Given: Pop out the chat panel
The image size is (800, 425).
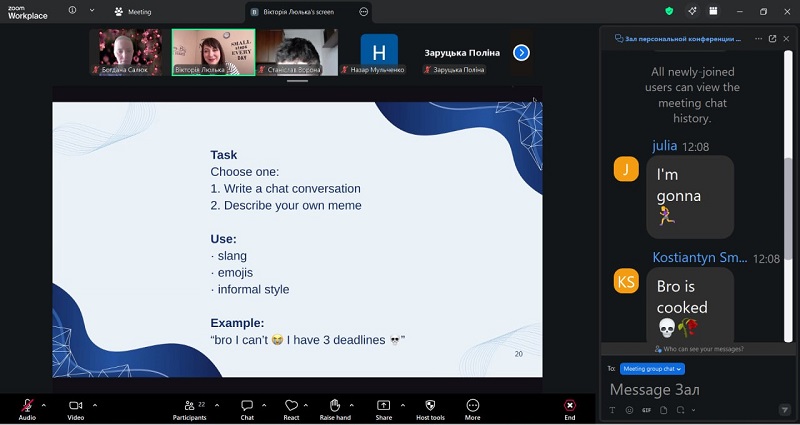Looking at the screenshot, I should pos(772,39).
